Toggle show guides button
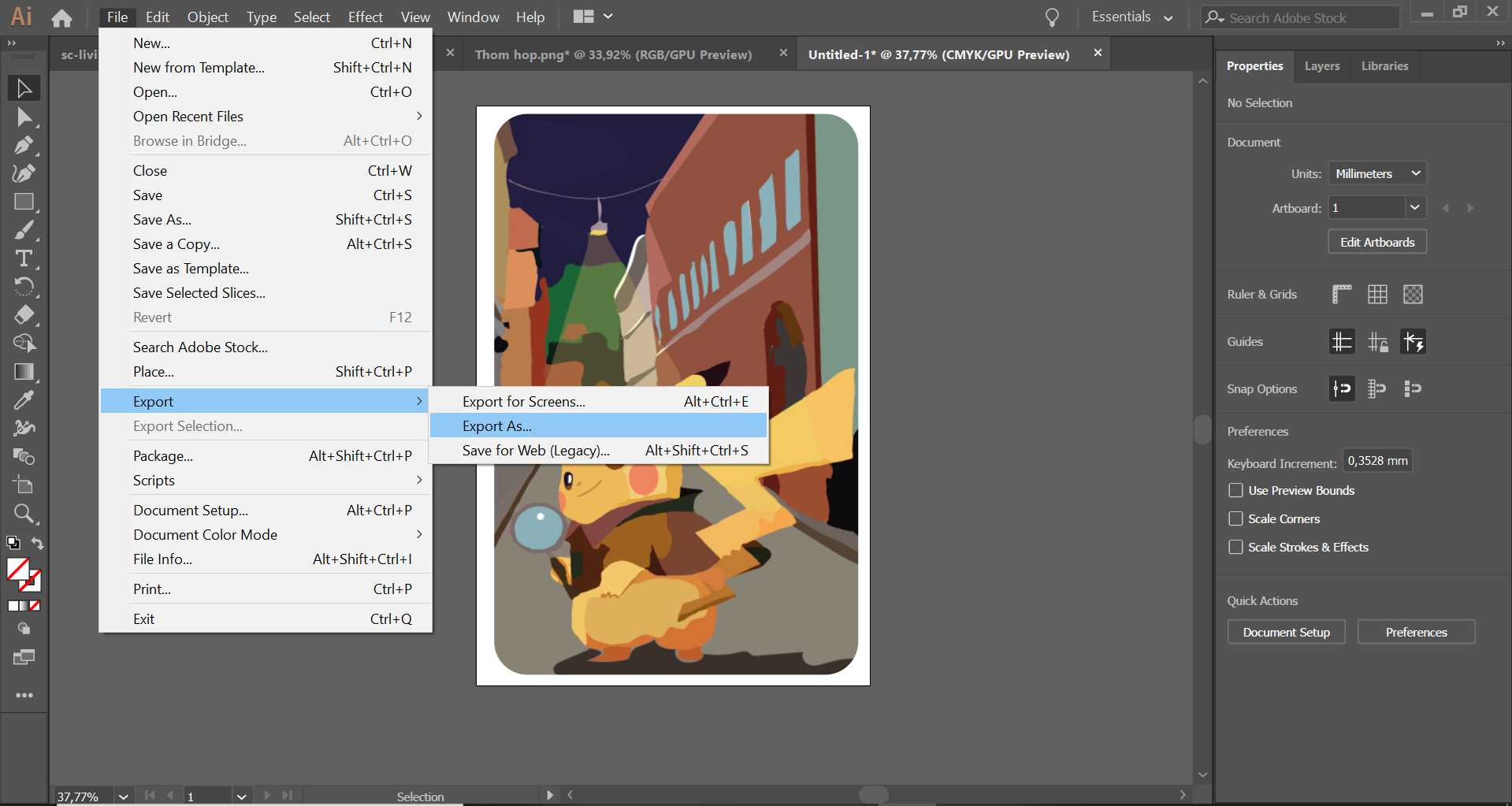The image size is (1512, 806). click(1342, 342)
